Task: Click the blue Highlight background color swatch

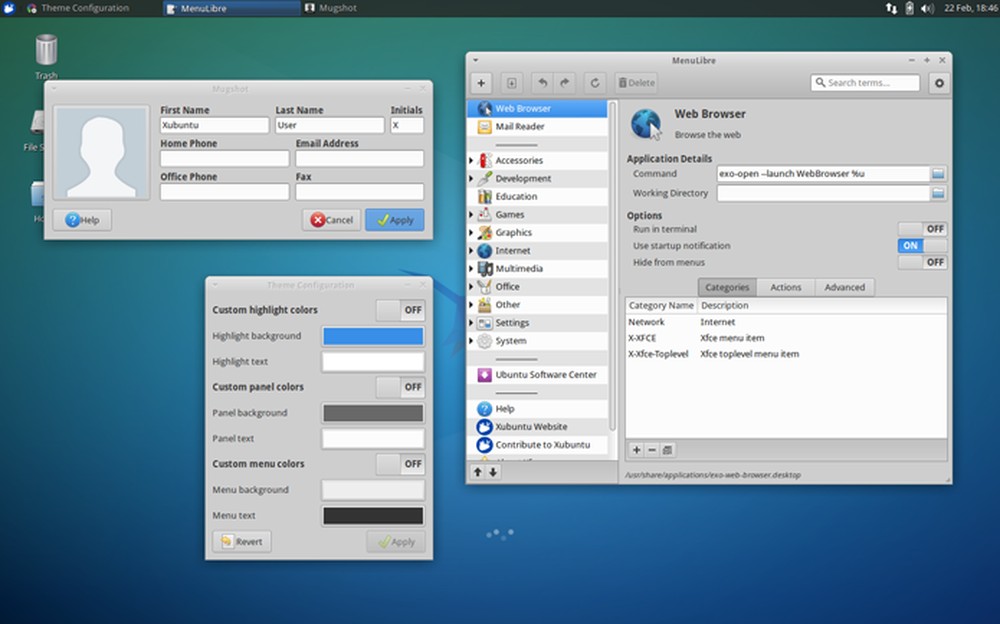Action: point(372,336)
